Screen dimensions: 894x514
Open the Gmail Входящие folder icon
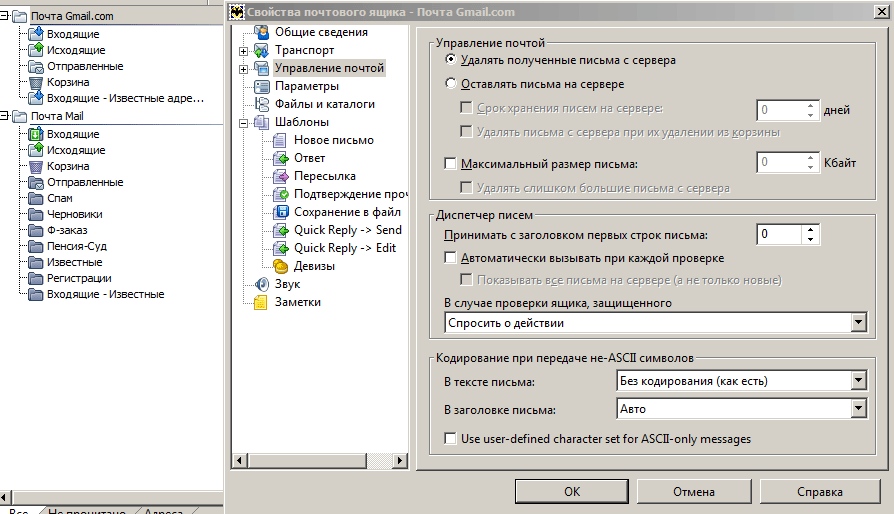(35, 34)
